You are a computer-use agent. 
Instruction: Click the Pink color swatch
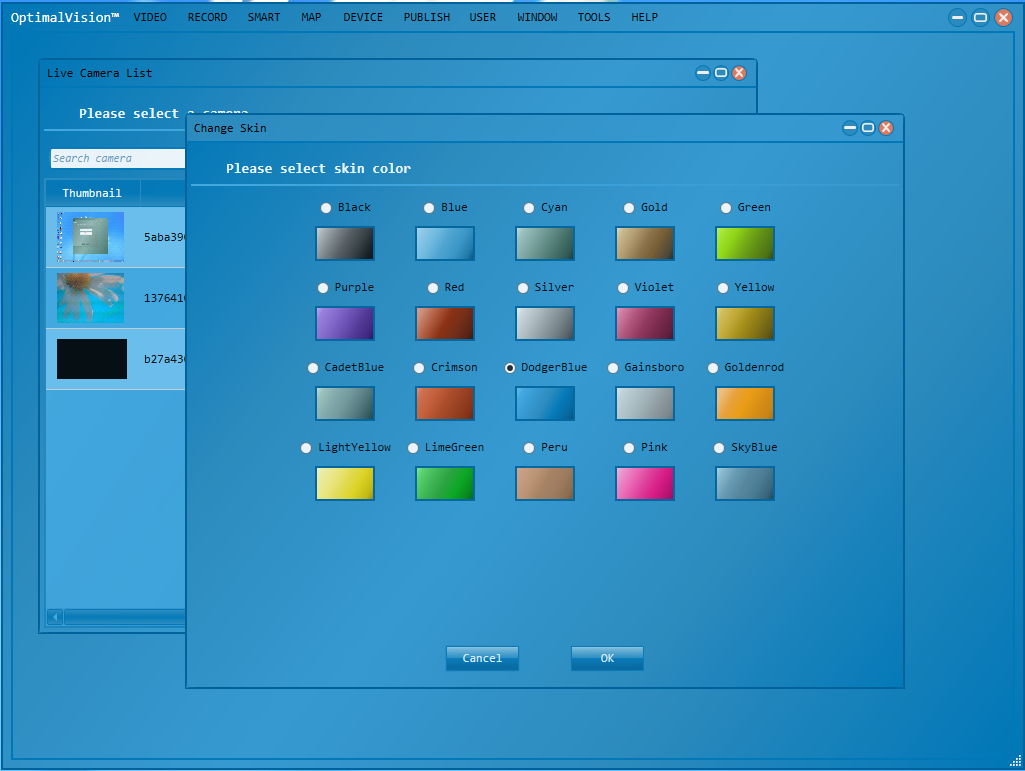(x=644, y=483)
